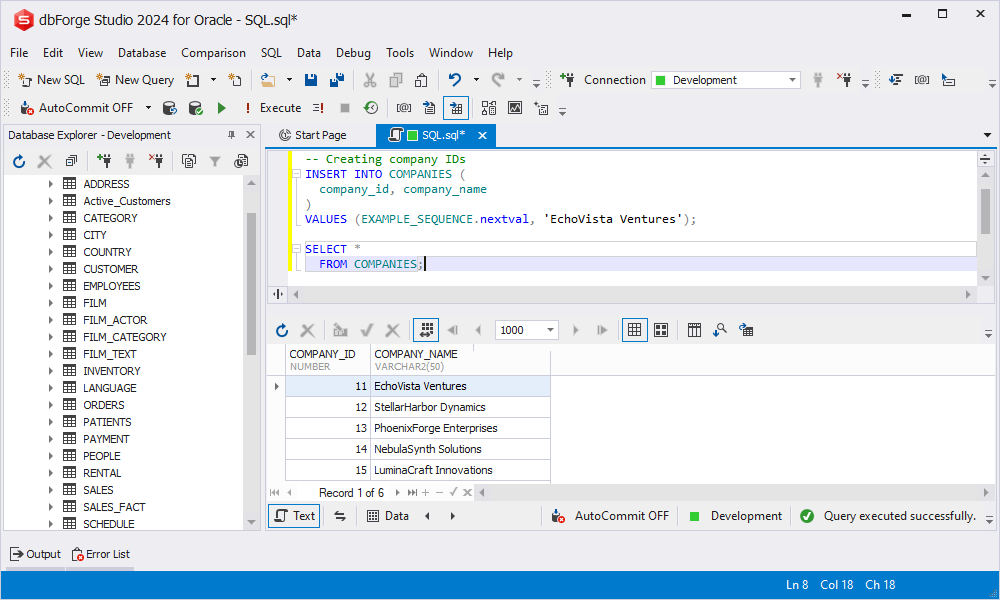Click the green Run play icon
The height and width of the screenshot is (600, 1000).
[221, 108]
